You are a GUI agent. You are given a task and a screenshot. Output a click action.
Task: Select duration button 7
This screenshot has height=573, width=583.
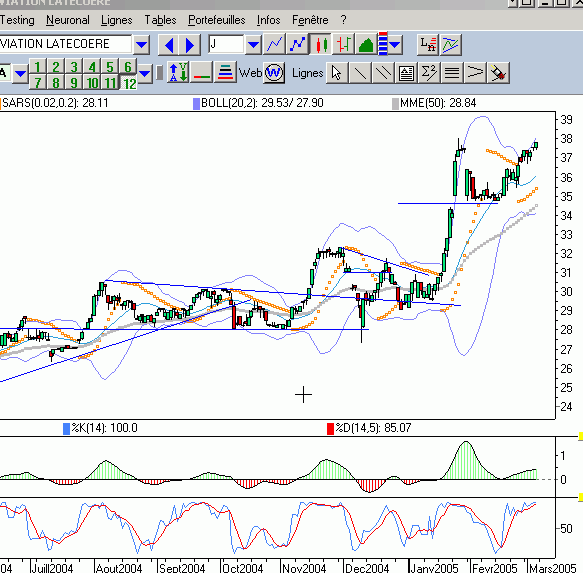click(38, 83)
